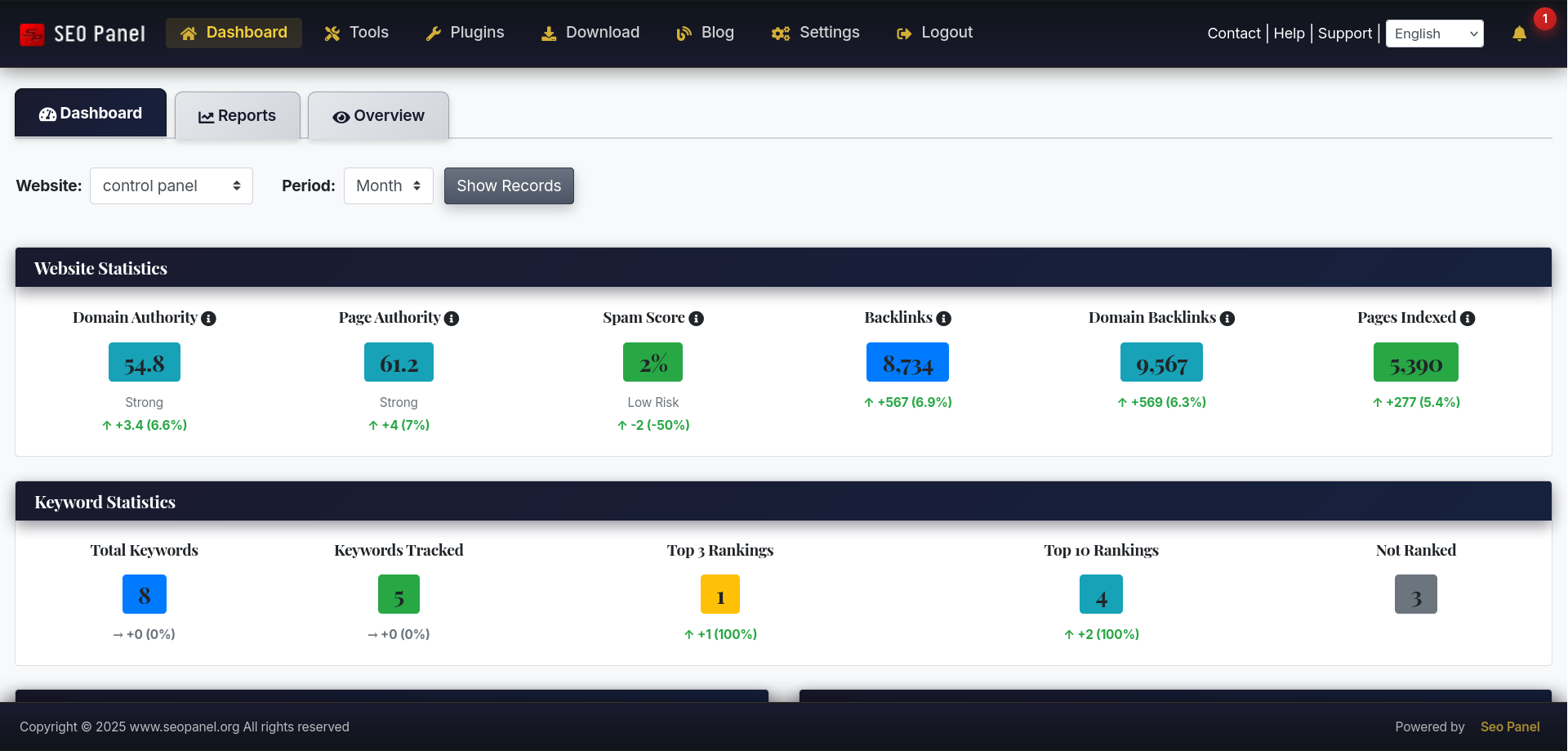The width and height of the screenshot is (1568, 751).
Task: Click the Logout exit icon
Action: click(x=903, y=33)
